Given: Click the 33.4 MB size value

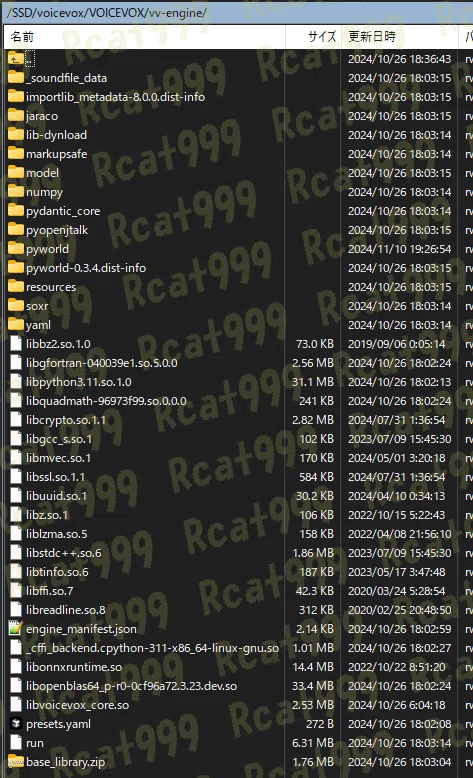Looking at the screenshot, I should point(313,686).
